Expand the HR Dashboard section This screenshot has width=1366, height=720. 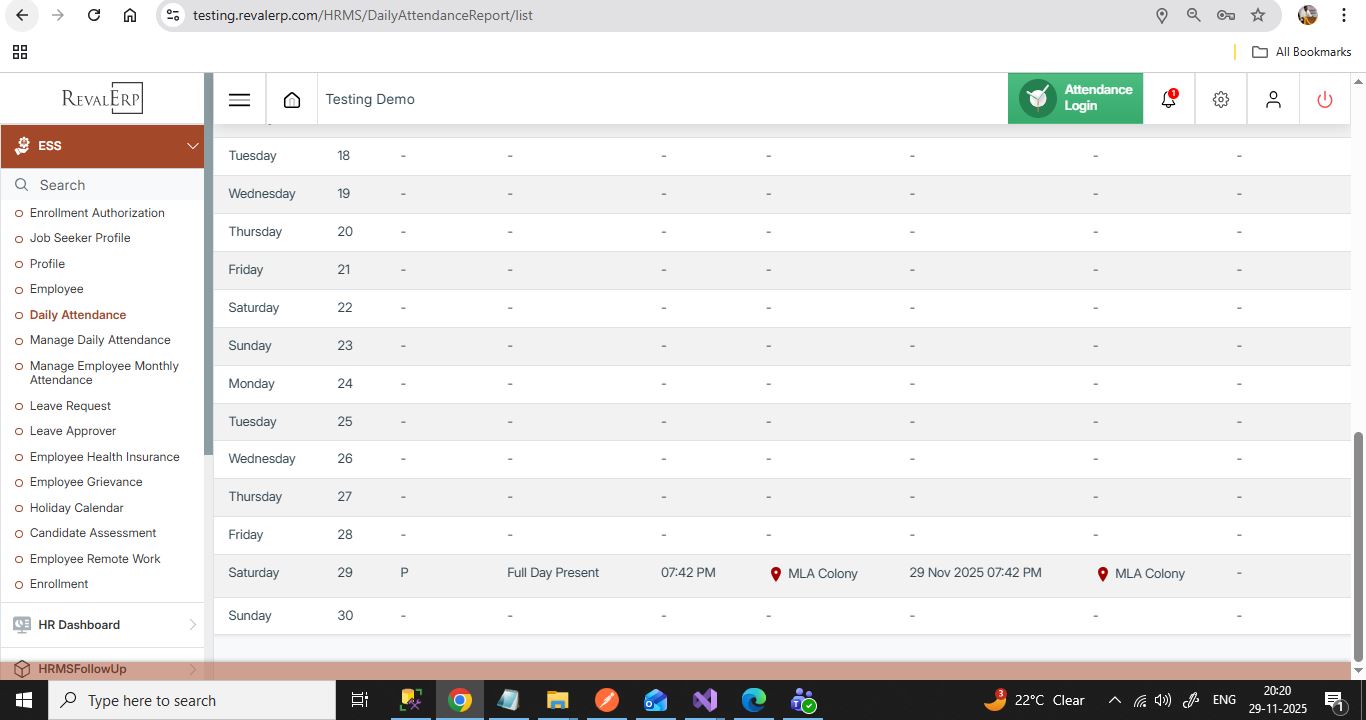pyautogui.click(x=192, y=625)
